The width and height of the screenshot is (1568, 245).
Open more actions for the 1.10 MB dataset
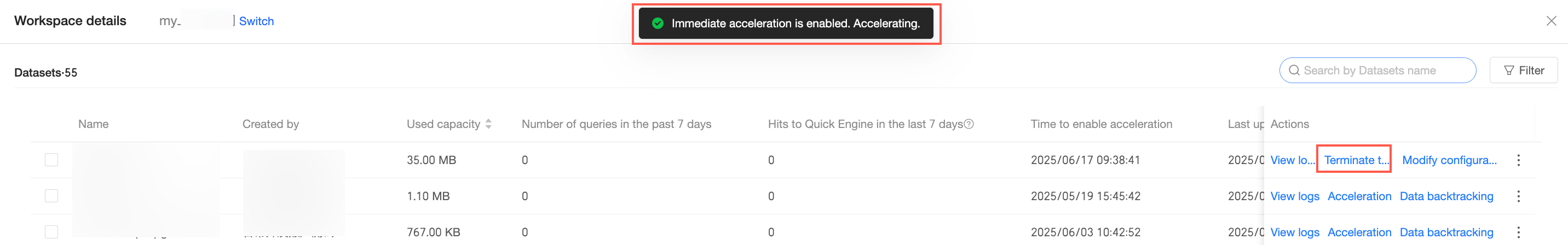[x=1518, y=196]
